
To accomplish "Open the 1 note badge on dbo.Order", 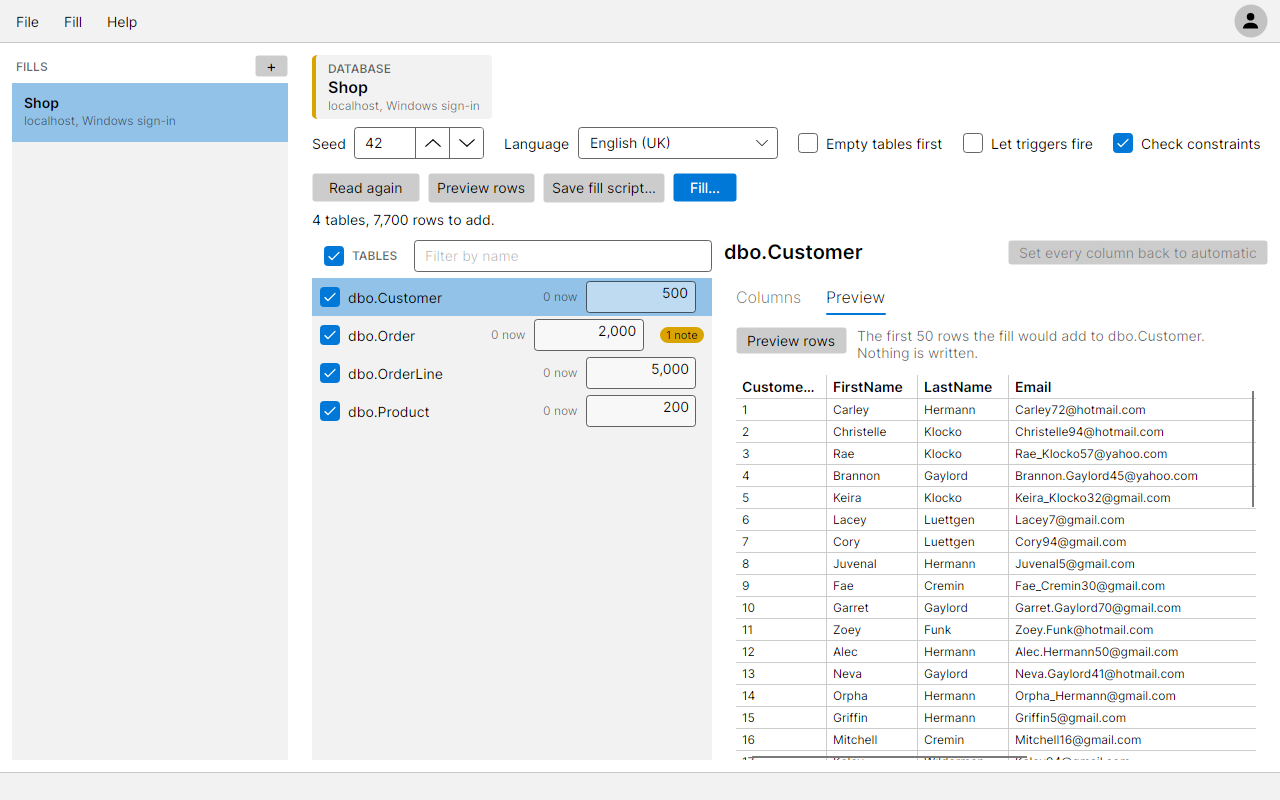I will 682,335.
